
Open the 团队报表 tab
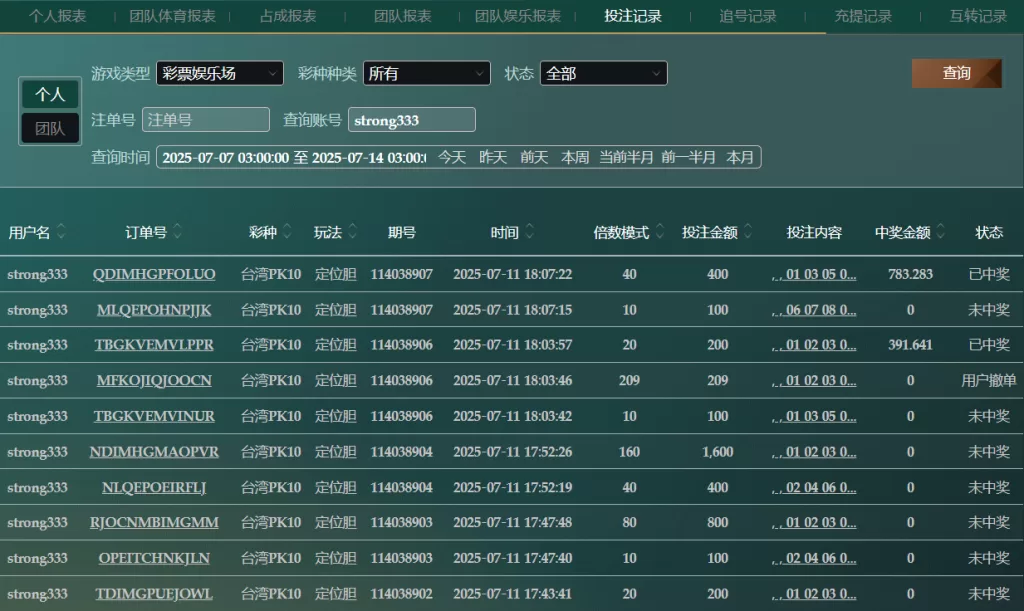tap(403, 16)
